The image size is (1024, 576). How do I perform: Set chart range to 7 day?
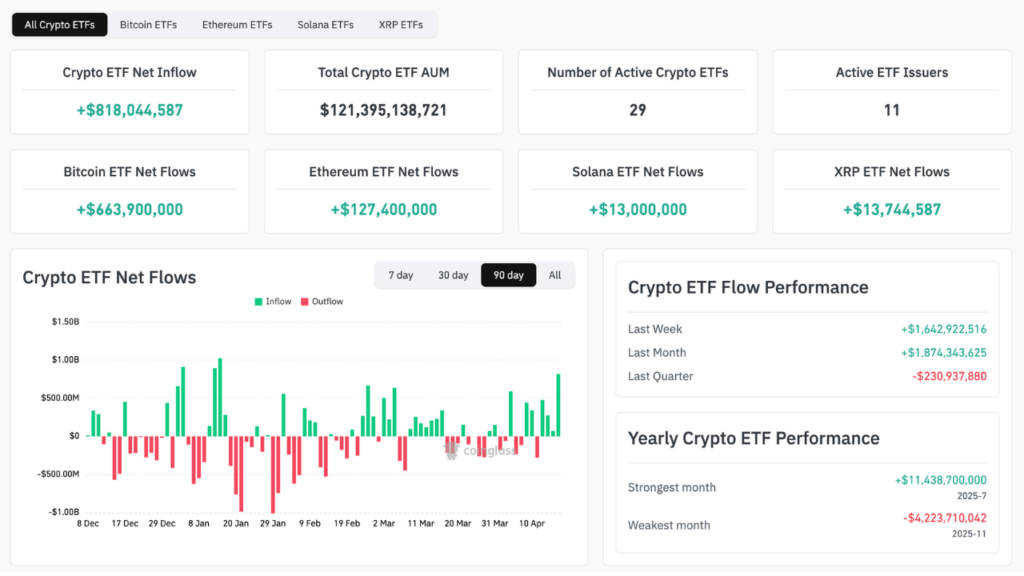400,275
